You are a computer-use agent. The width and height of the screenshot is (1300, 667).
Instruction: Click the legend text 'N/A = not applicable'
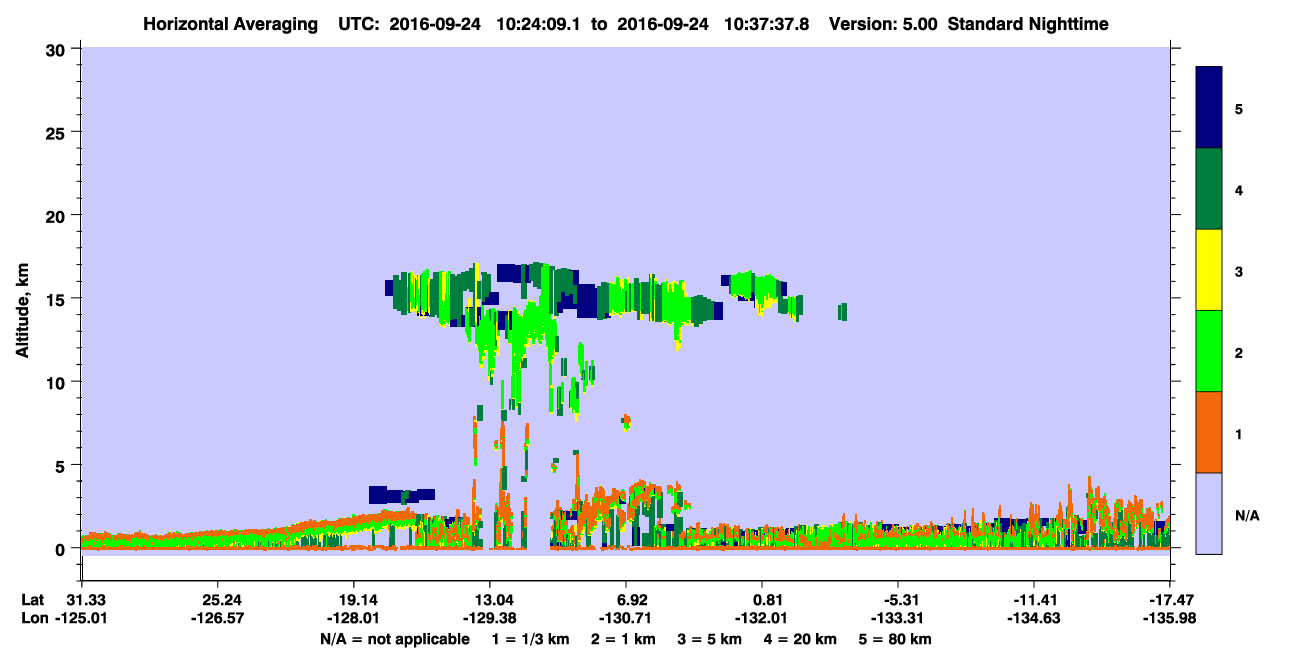tap(395, 639)
